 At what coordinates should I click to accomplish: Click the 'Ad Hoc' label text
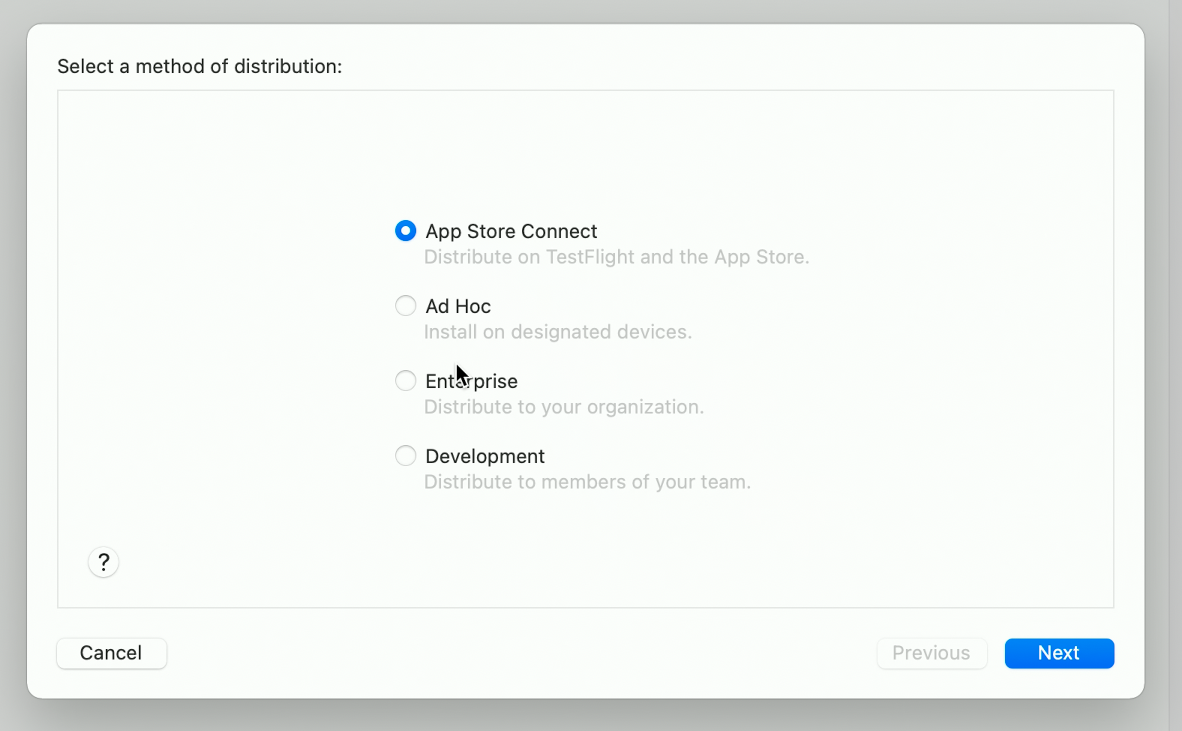(x=458, y=306)
